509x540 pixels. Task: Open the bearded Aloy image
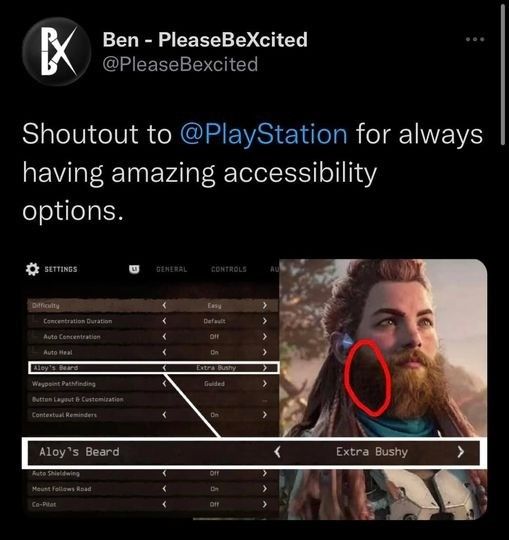383,389
